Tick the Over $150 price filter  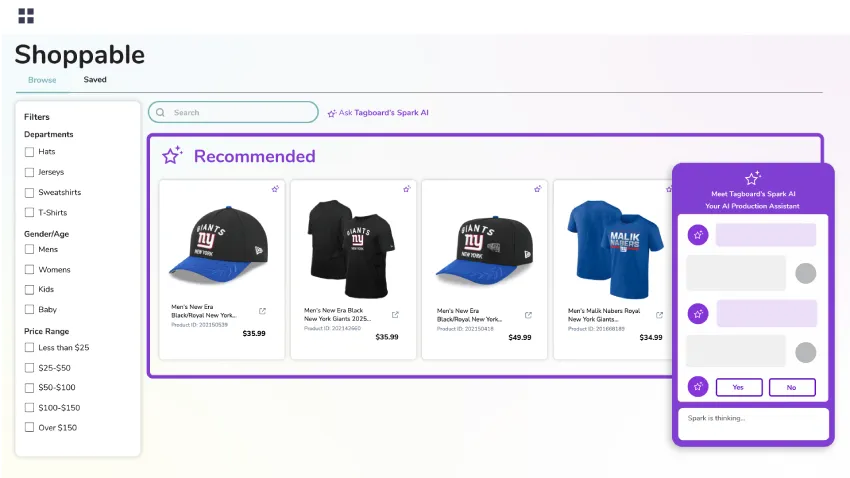(x=29, y=428)
